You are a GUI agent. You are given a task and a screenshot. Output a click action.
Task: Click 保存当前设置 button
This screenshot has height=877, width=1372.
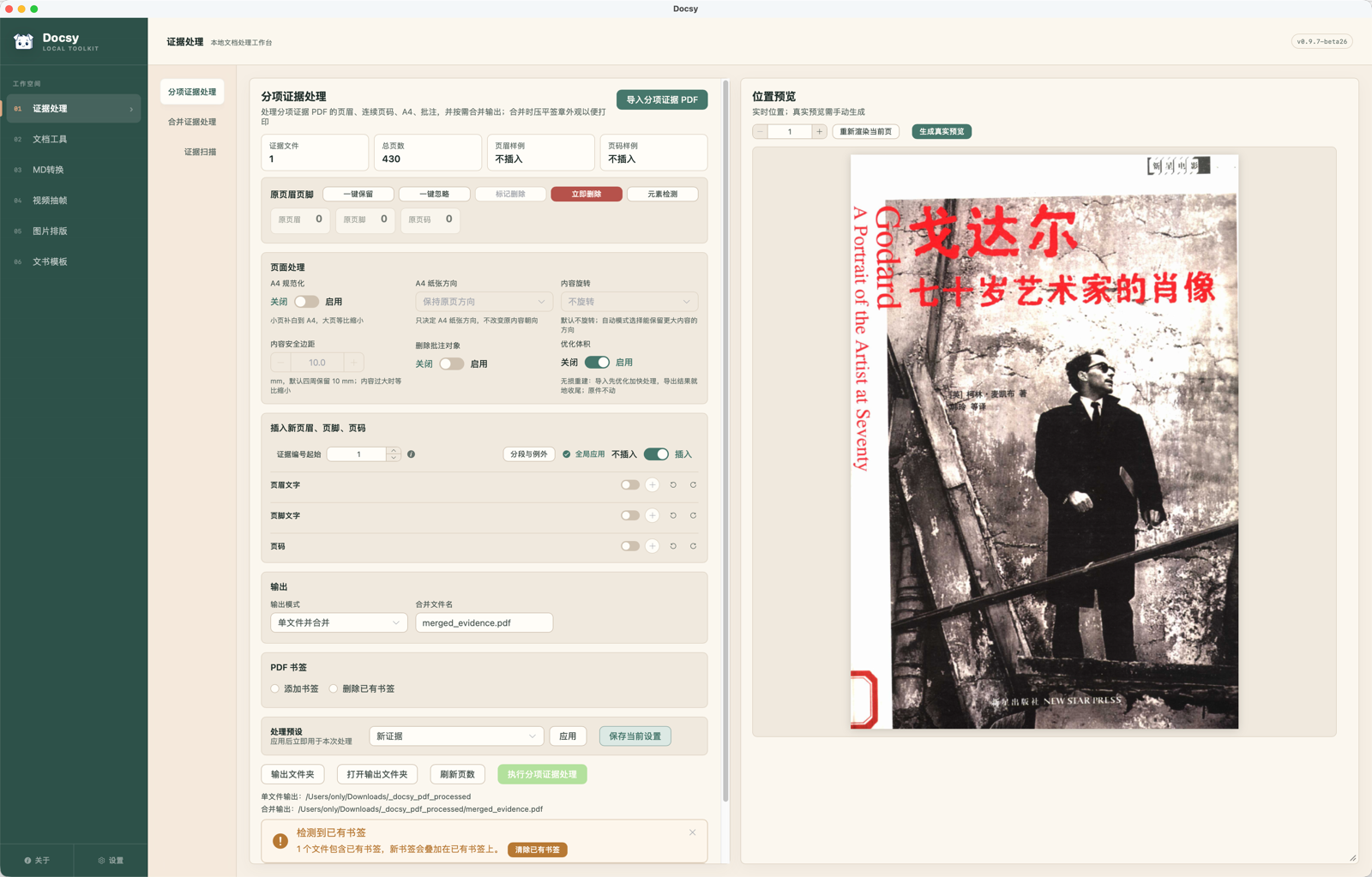[635, 736]
